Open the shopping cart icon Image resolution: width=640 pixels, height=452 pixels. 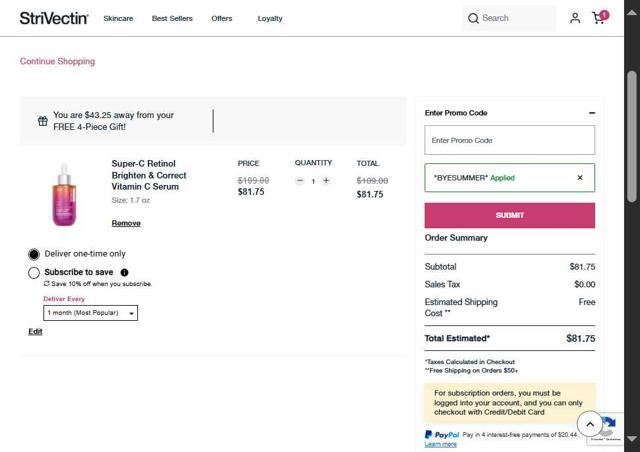[x=599, y=18]
